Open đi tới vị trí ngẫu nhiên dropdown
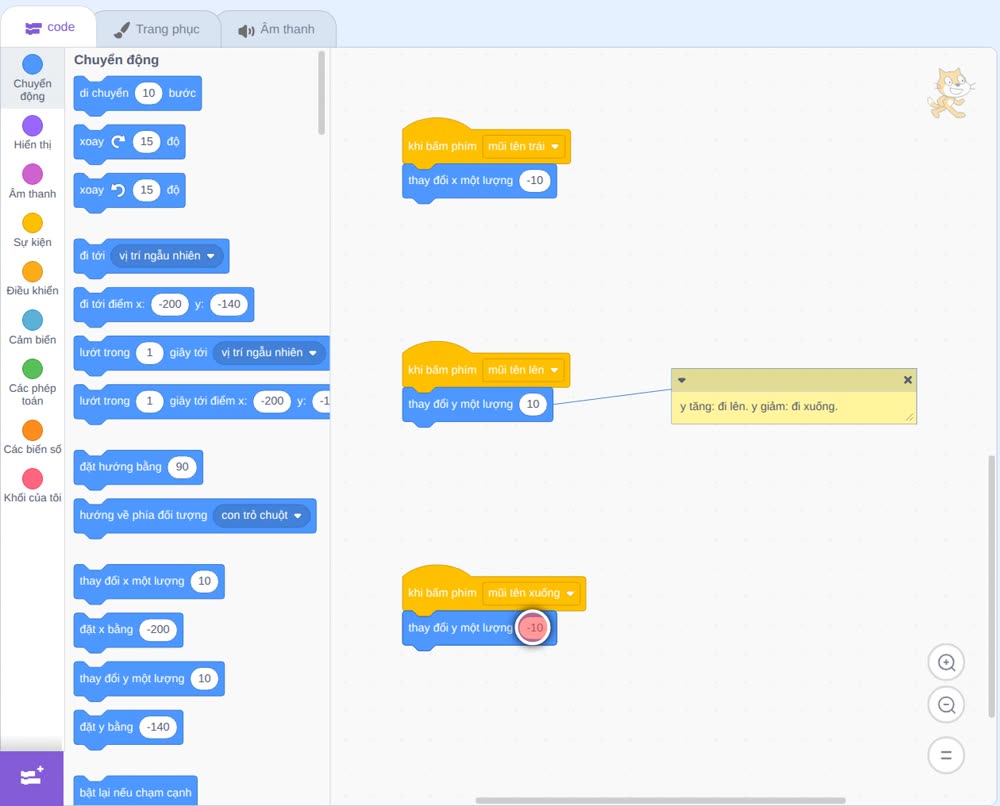 166,256
